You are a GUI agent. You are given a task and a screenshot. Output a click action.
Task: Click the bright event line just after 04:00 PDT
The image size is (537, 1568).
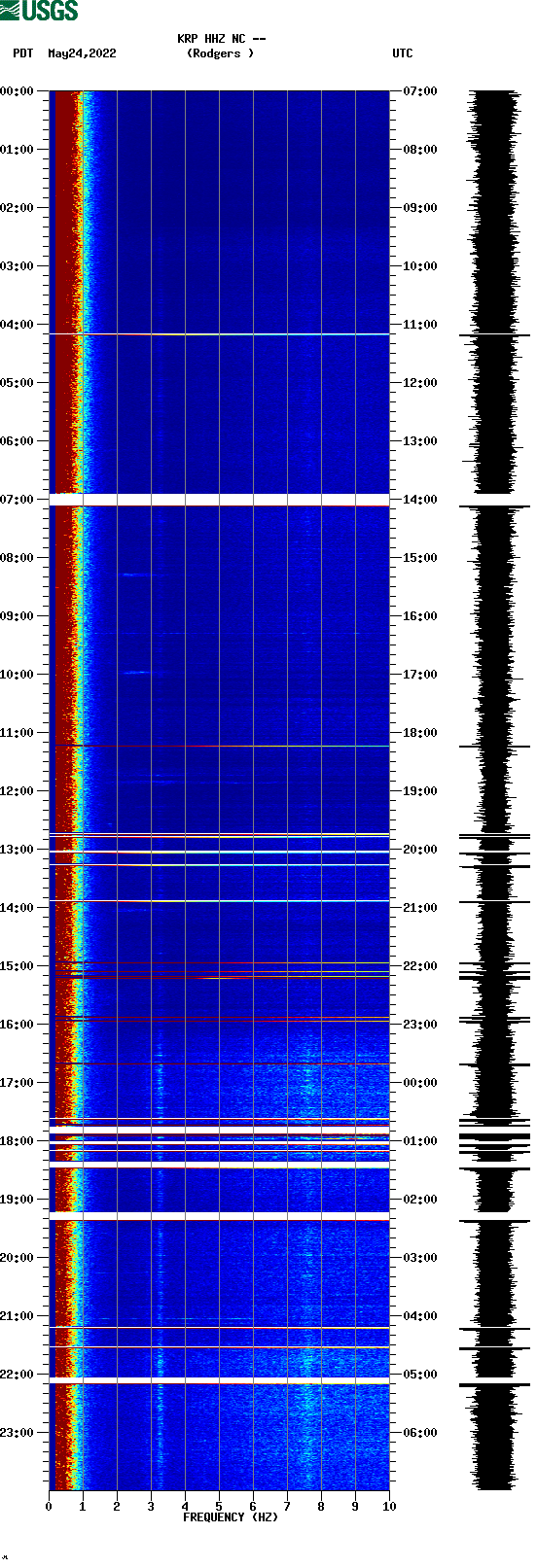(x=219, y=334)
